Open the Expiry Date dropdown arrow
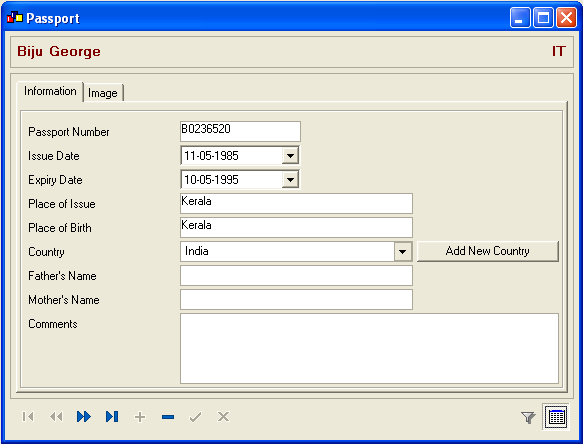The image size is (583, 444). pos(290,180)
